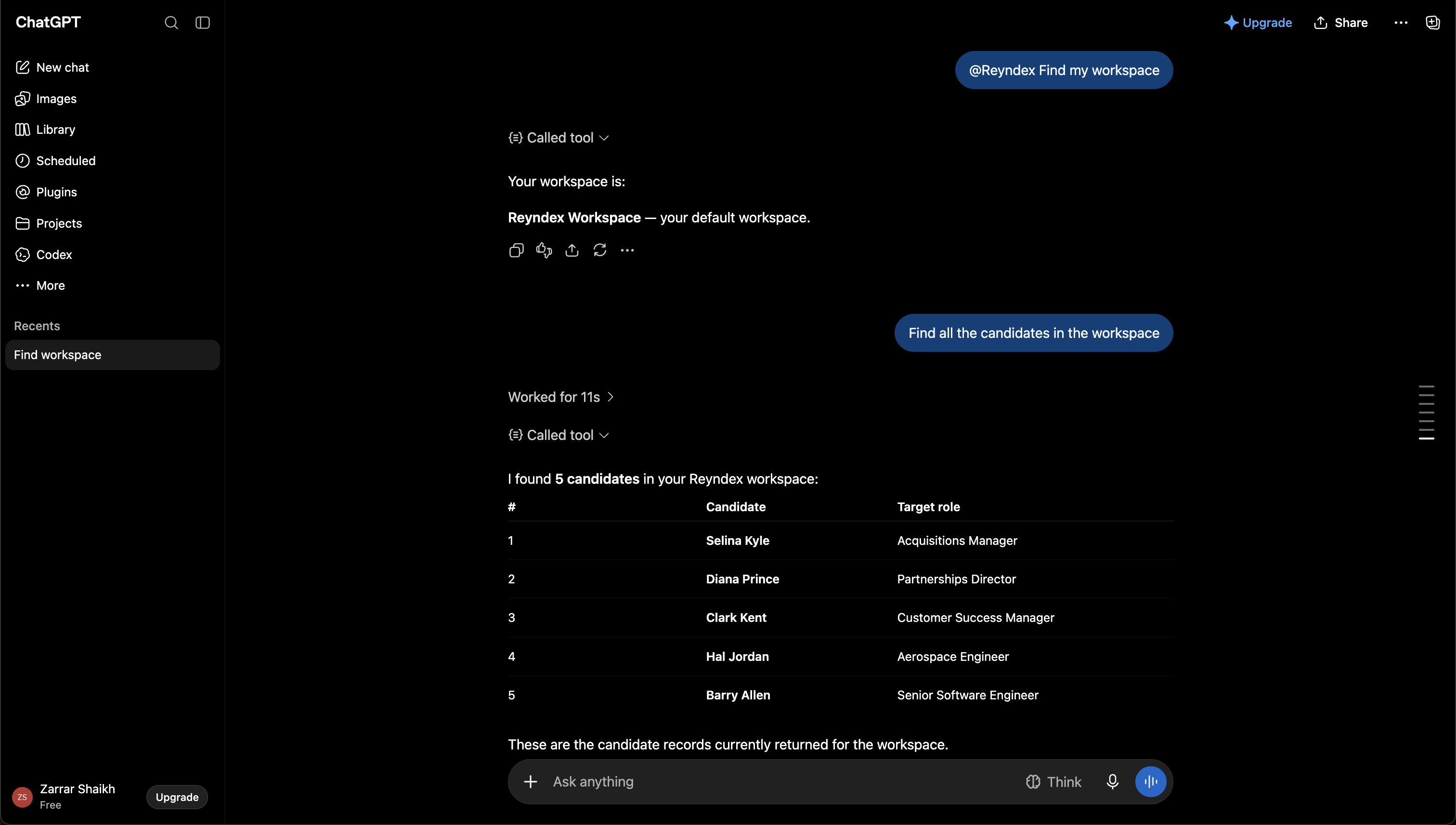Toggle the sidebar collapse icon
Screen dimensions: 1456x825
click(x=202, y=23)
